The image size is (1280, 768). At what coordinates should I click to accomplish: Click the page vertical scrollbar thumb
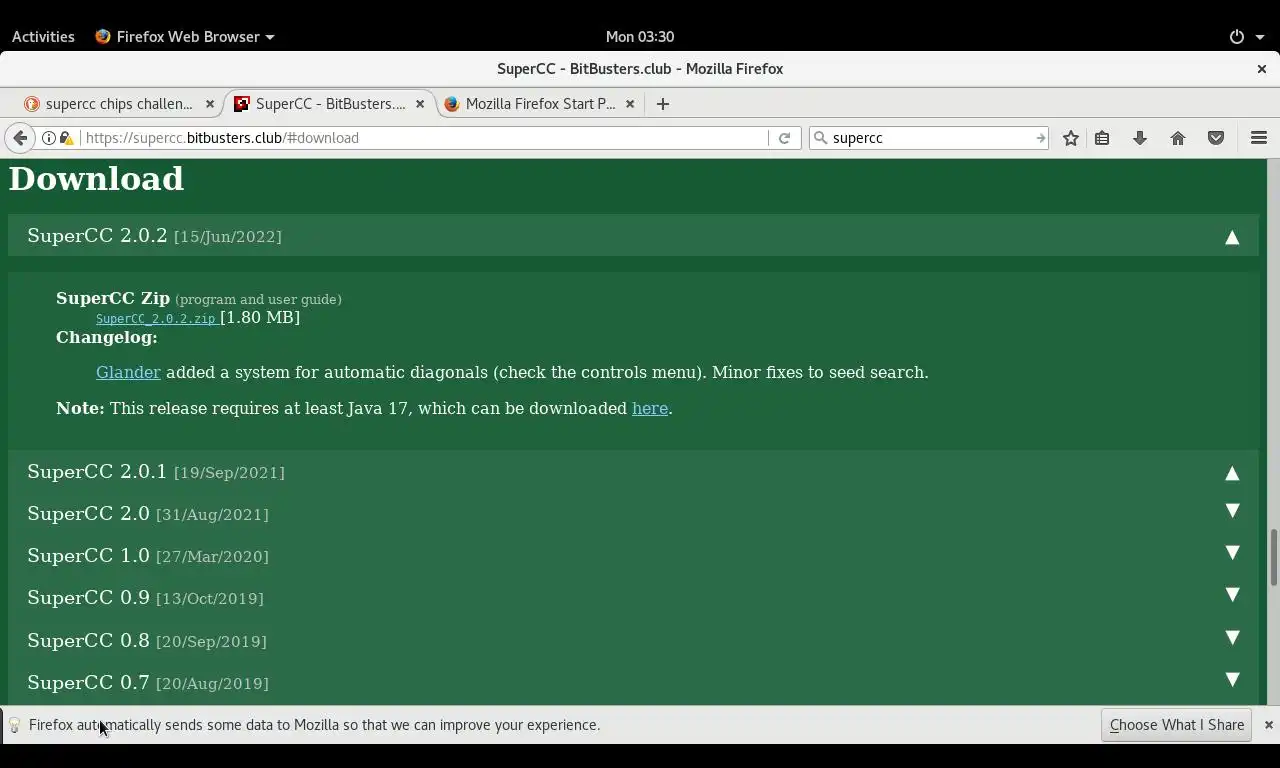point(1273,557)
